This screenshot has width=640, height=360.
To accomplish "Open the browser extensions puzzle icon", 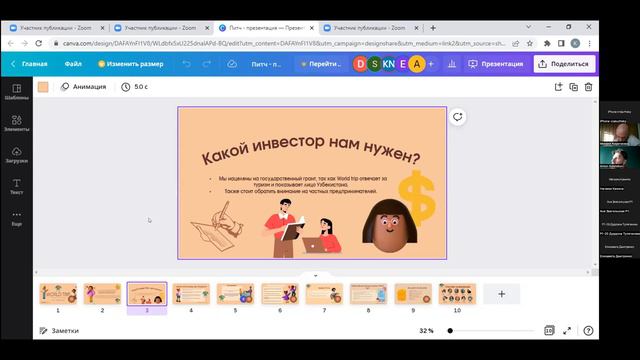I will pyautogui.click(x=547, y=43).
